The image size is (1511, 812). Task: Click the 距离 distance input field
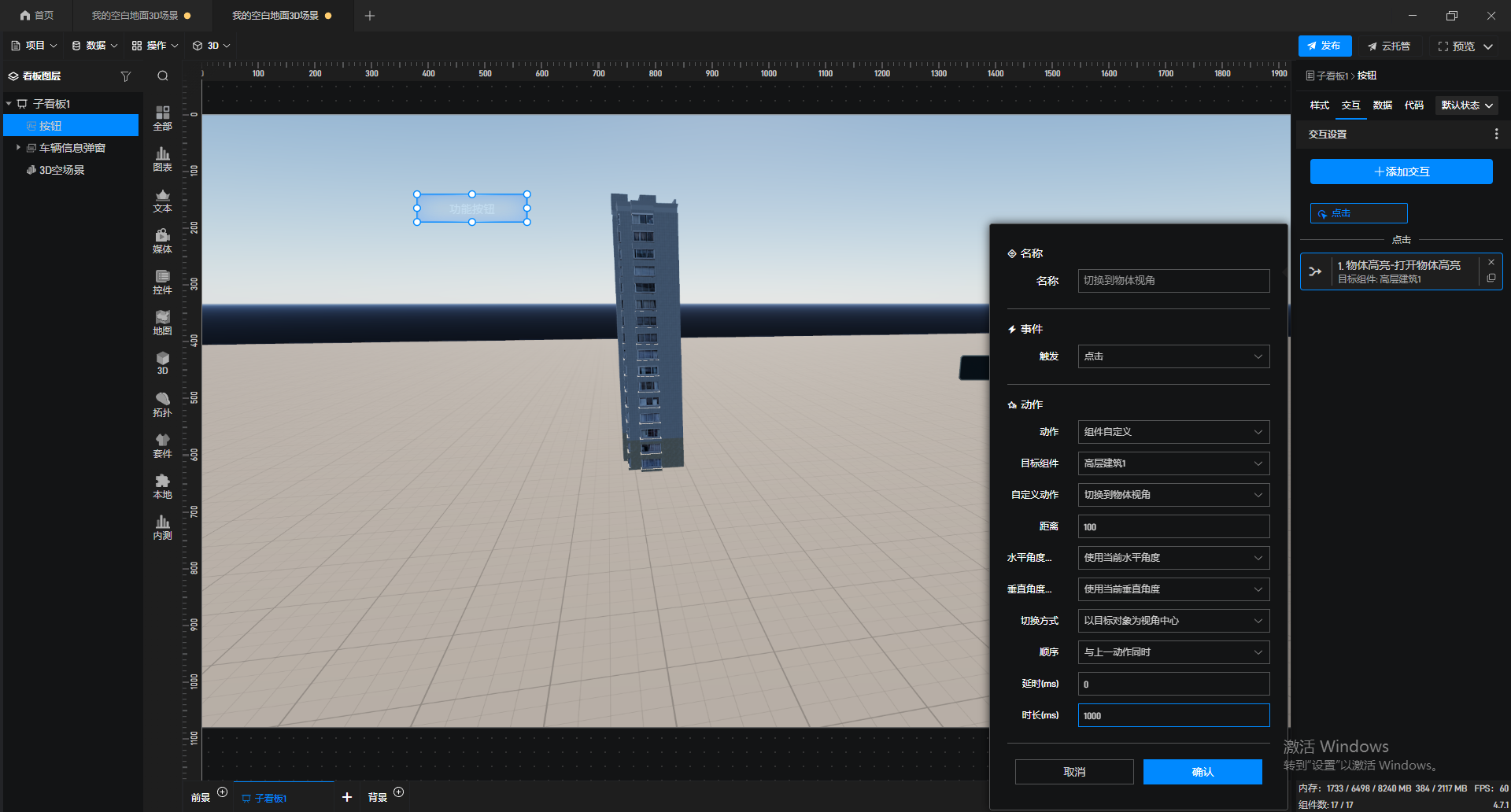click(1173, 526)
